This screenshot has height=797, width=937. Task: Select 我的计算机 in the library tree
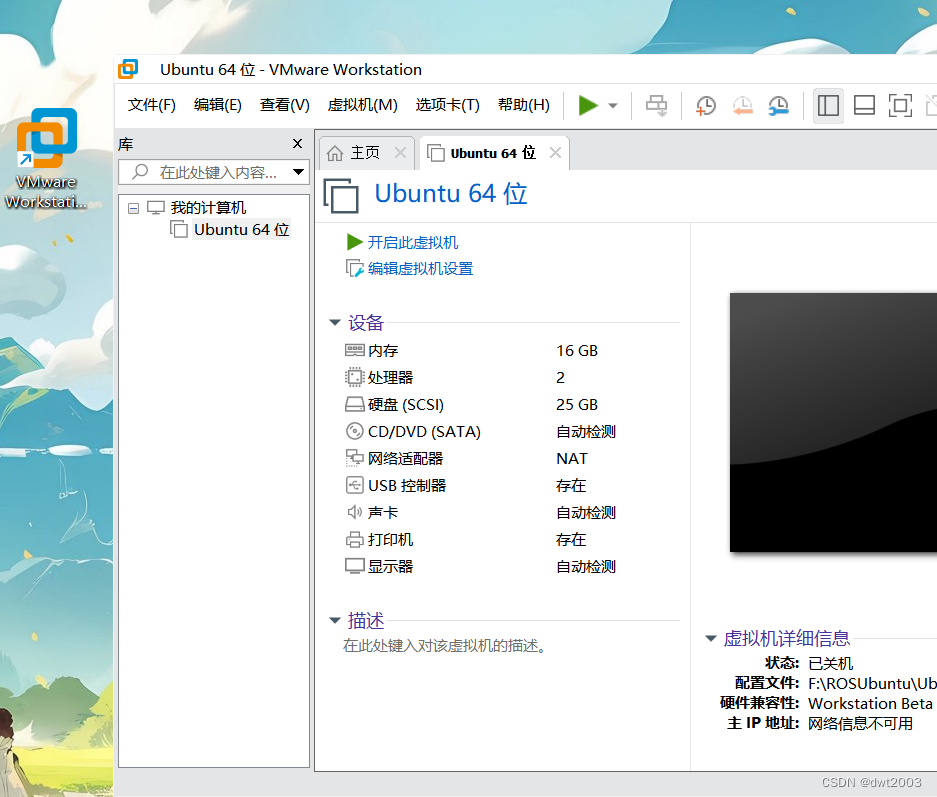tap(208, 208)
